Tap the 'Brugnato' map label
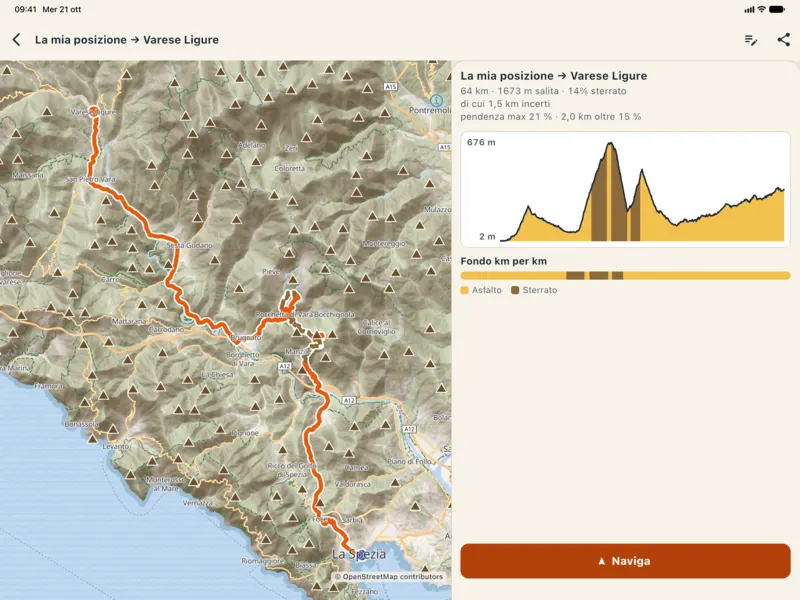This screenshot has height=600, width=800. coord(246,337)
